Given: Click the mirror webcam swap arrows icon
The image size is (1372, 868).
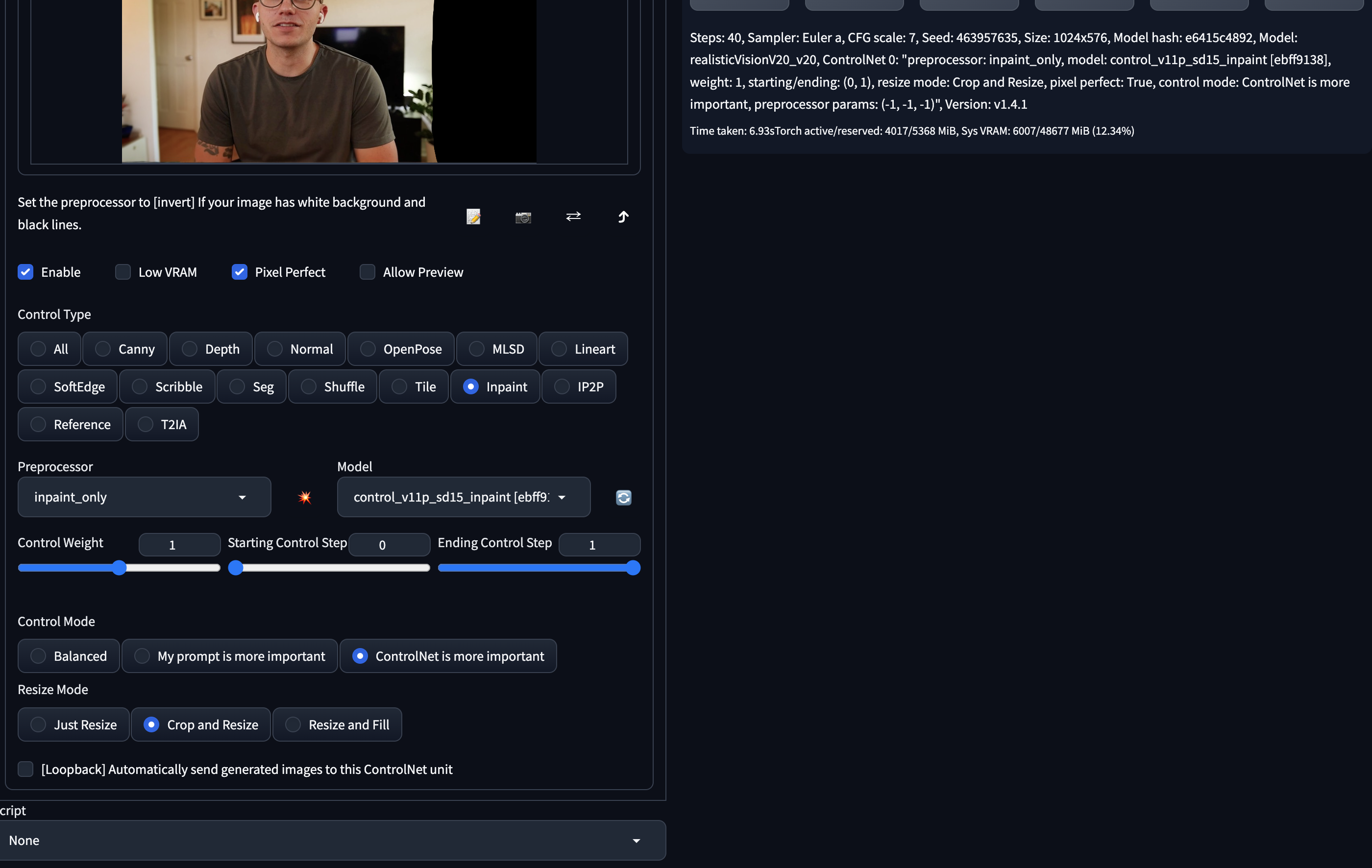Looking at the screenshot, I should tap(573, 217).
